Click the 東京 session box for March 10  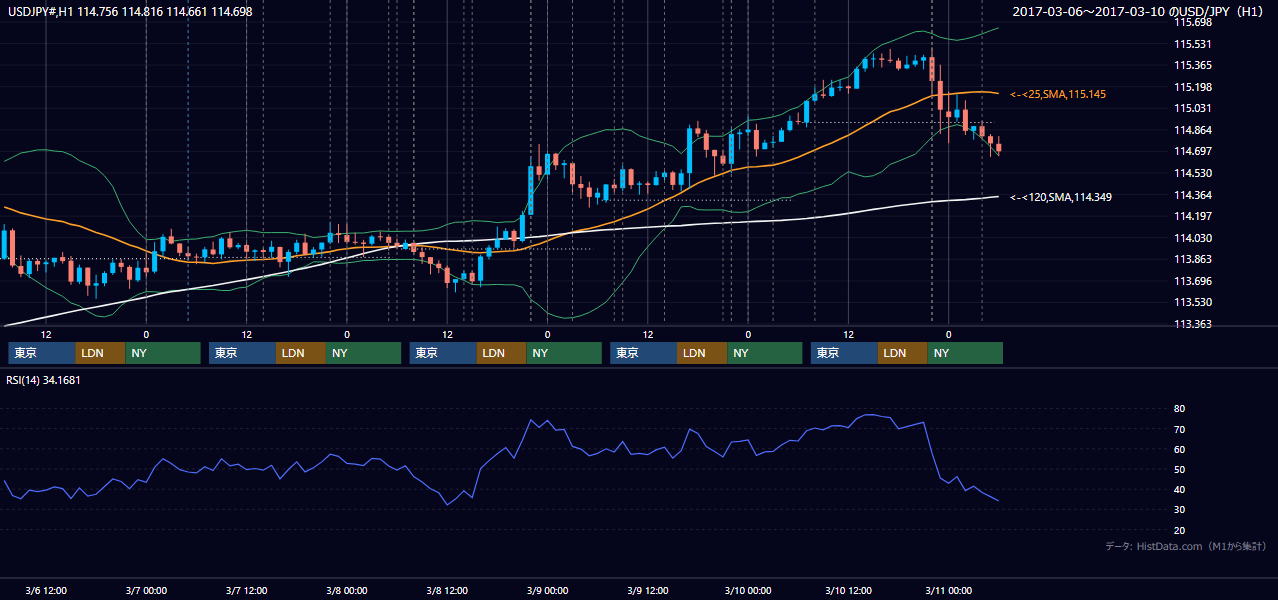(845, 353)
